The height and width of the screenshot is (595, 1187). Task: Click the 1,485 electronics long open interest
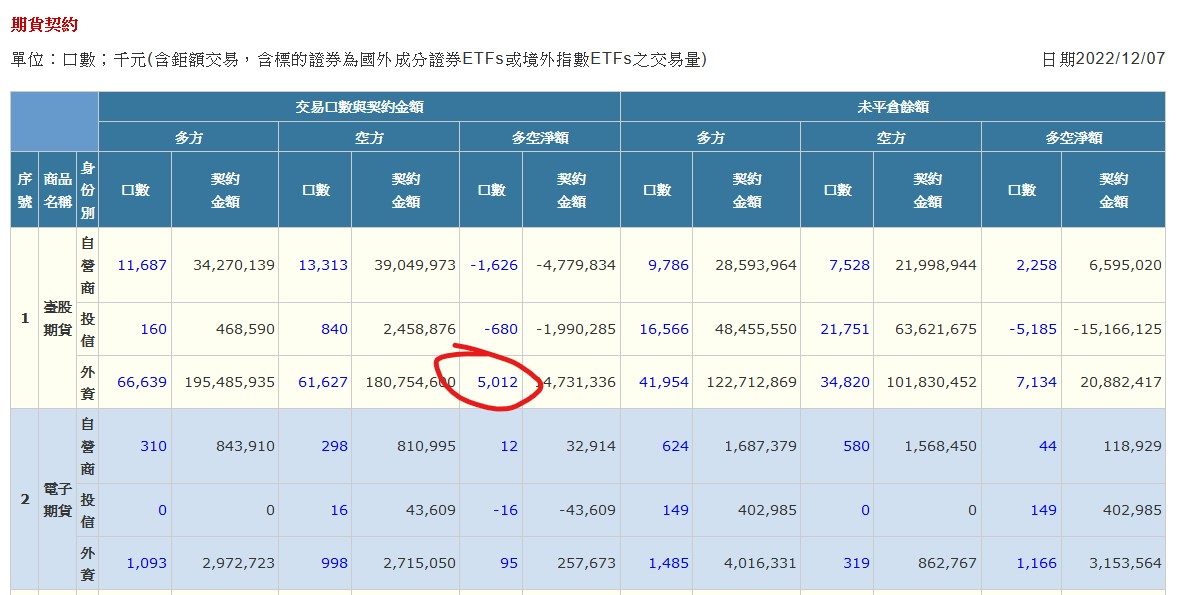coord(669,563)
